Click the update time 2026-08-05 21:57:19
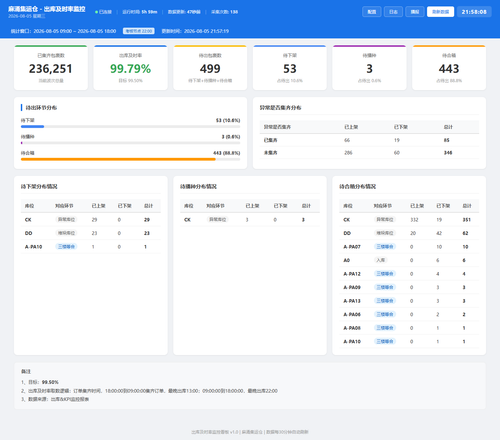Screen dimensions: 500x440 206,31
